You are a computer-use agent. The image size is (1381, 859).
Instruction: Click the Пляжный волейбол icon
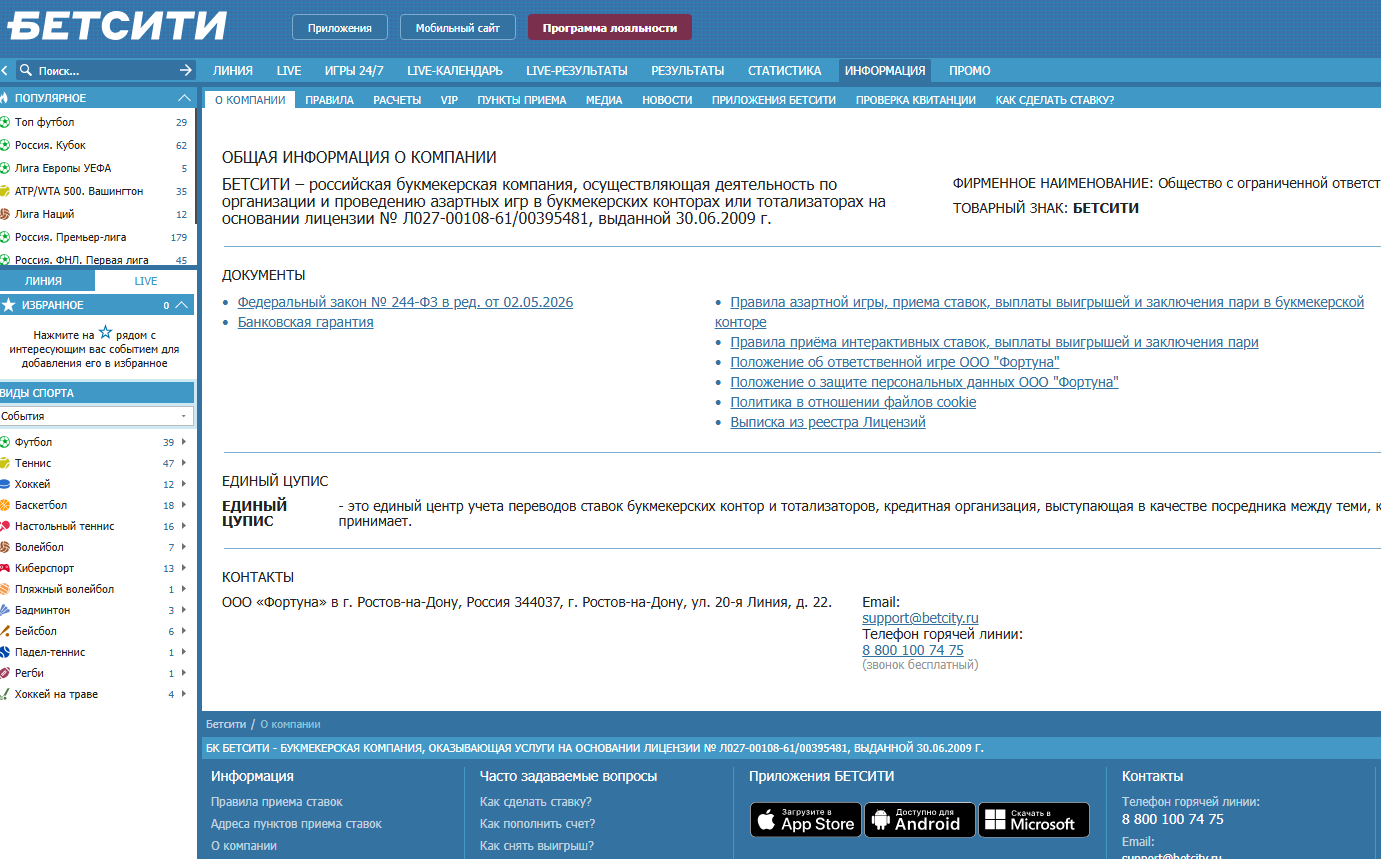[x=5, y=589]
